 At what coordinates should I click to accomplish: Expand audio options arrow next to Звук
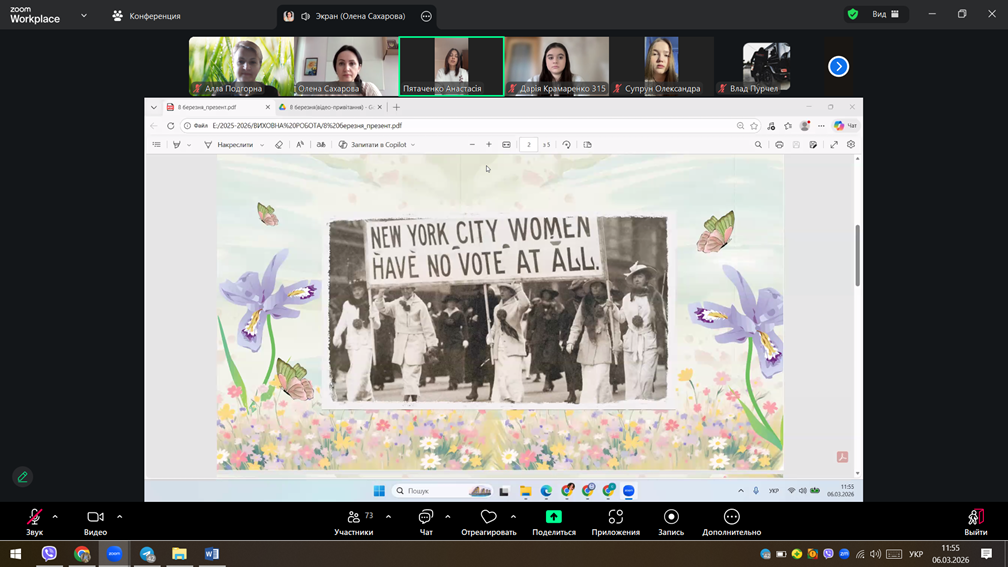[55, 517]
